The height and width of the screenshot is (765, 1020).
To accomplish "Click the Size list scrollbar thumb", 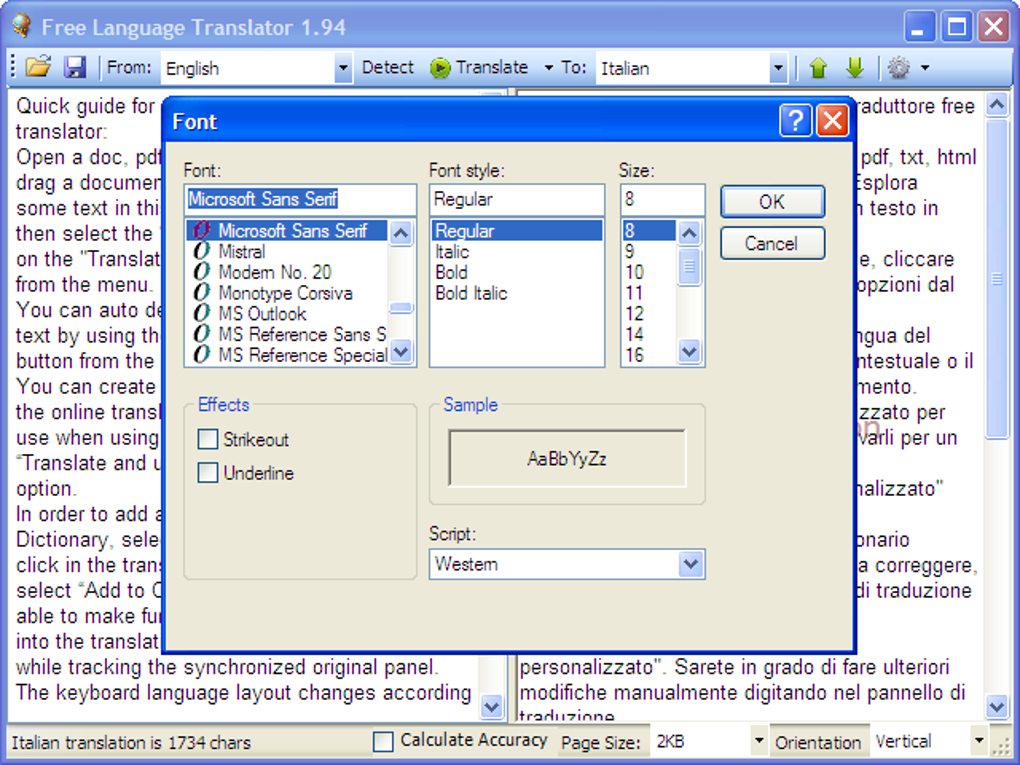I will click(x=689, y=266).
